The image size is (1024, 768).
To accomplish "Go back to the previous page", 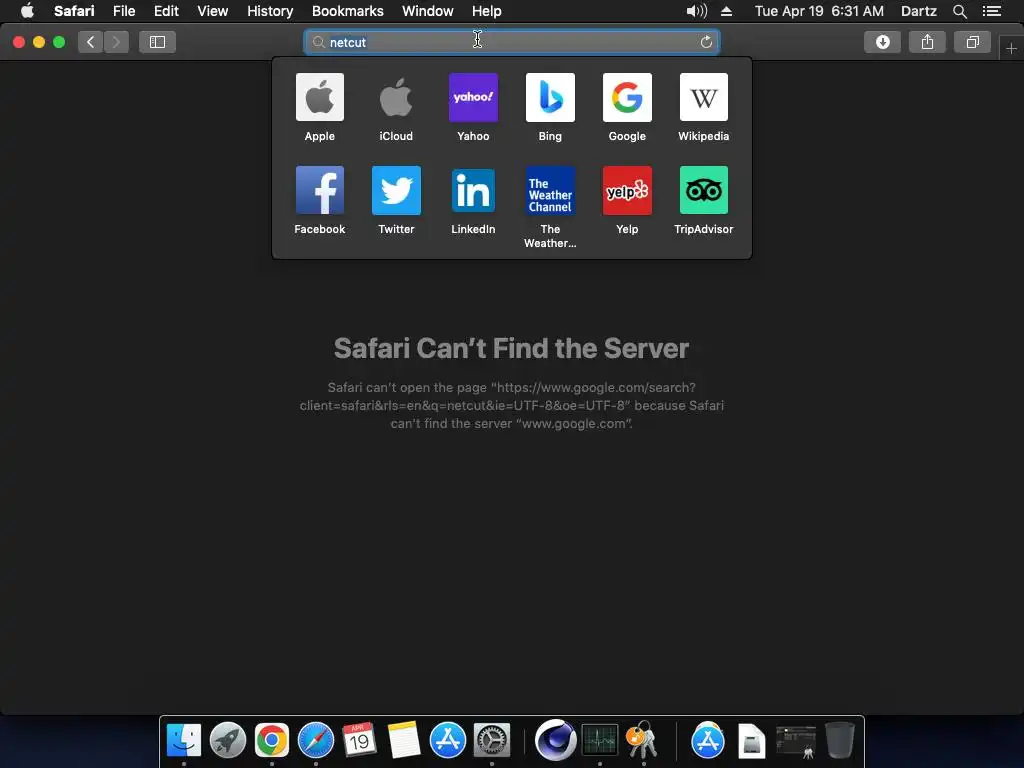I will pyautogui.click(x=90, y=42).
